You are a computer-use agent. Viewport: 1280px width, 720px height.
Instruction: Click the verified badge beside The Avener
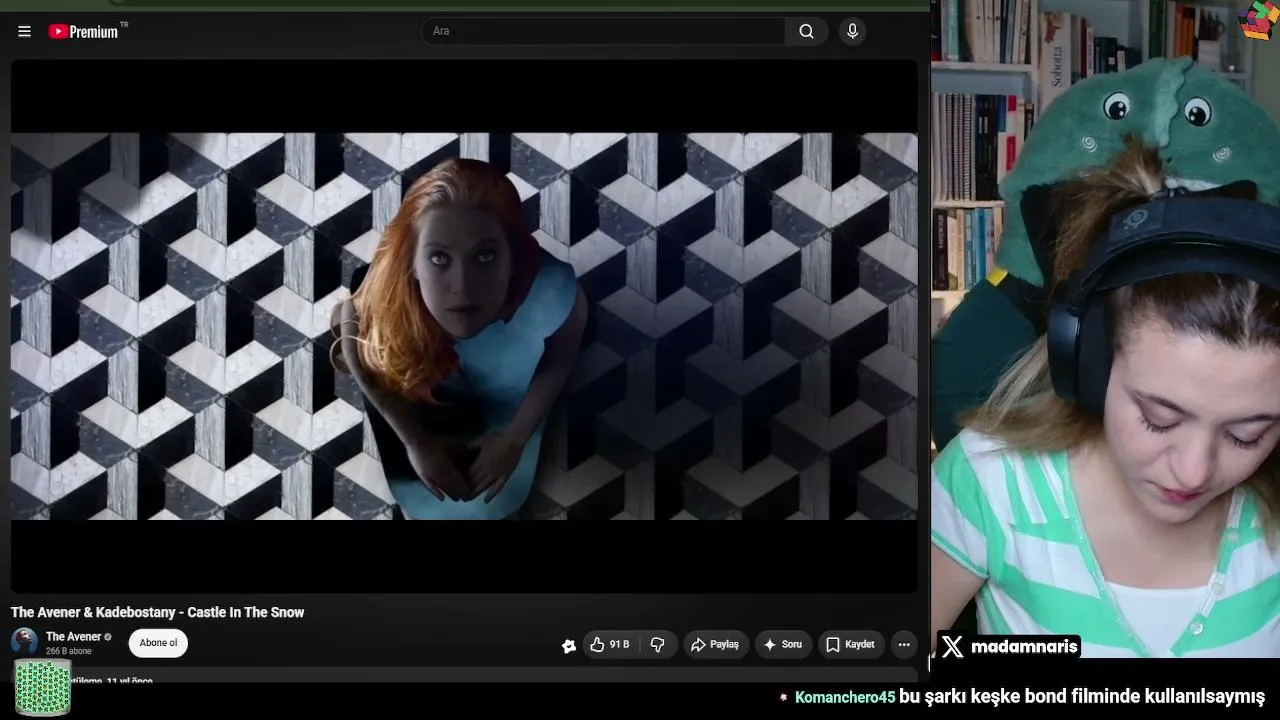coord(108,637)
